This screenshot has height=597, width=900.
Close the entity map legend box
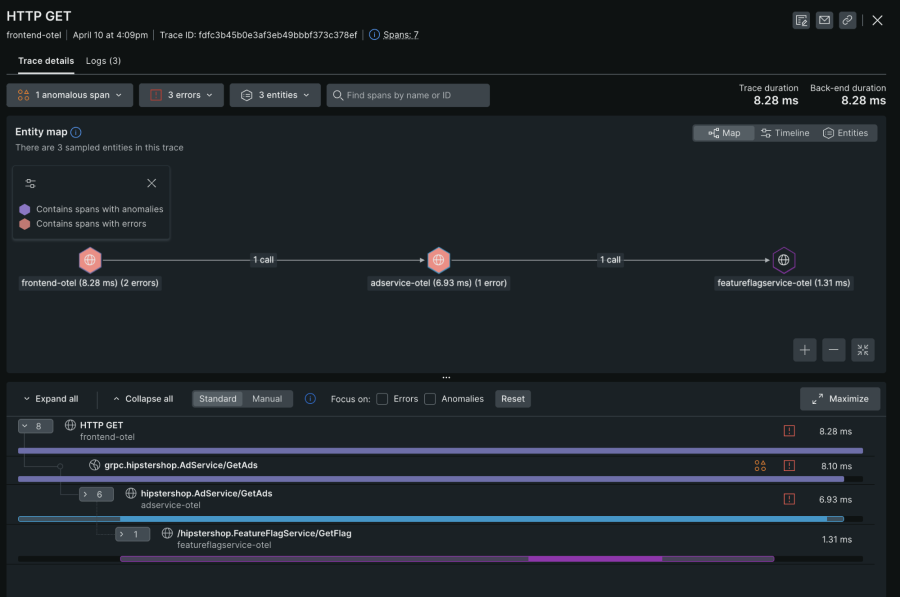(152, 183)
